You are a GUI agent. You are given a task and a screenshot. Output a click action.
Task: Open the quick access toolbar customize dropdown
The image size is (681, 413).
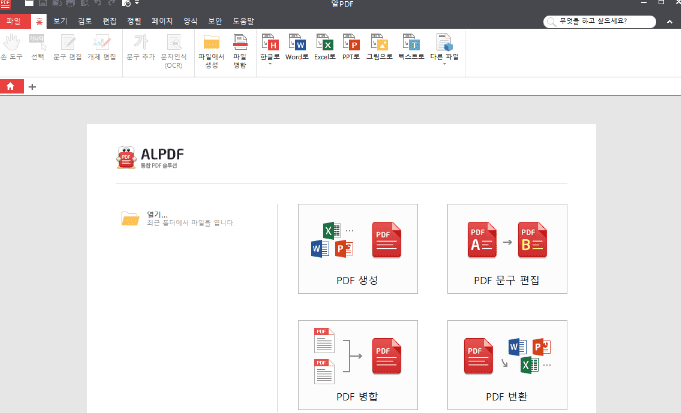[x=137, y=3]
